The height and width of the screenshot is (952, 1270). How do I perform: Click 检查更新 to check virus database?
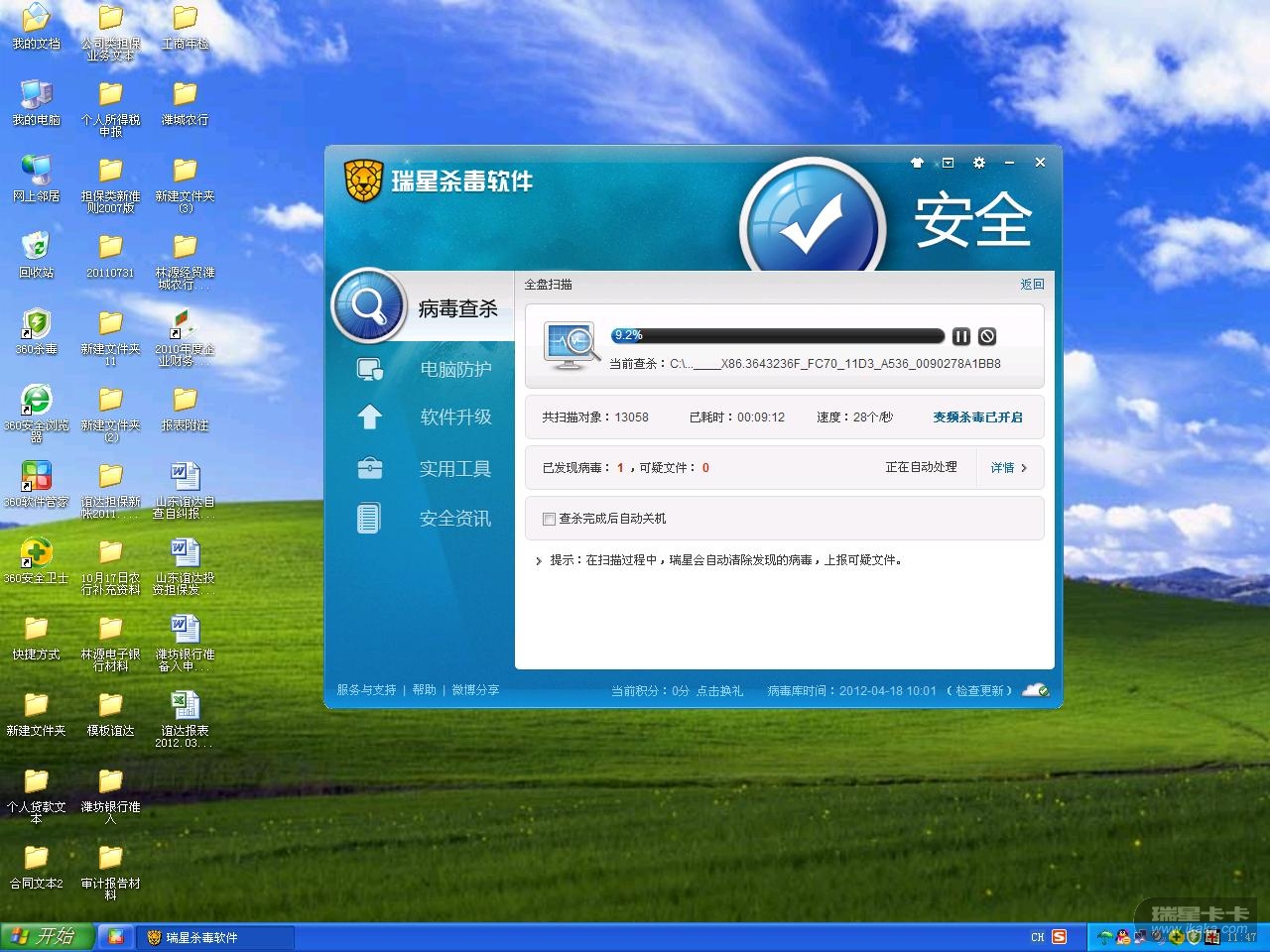980,691
